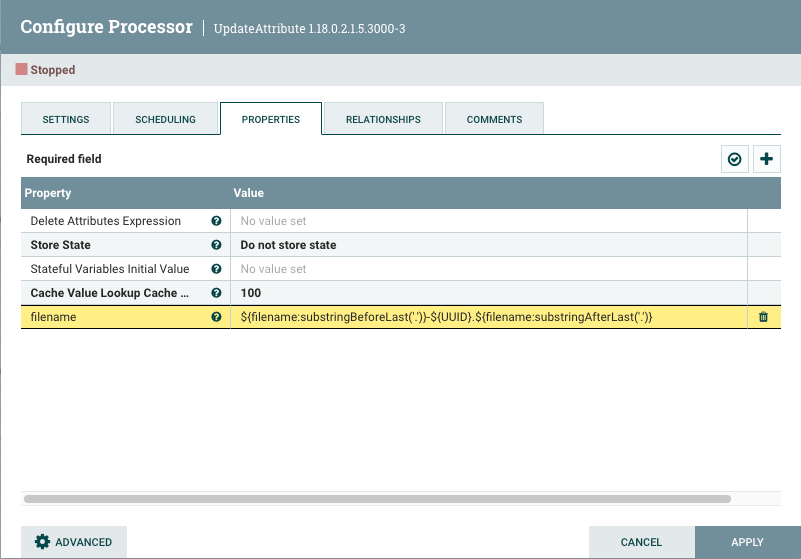Screen dimensions: 801x559
Task: Delete the filename property with trash icon
Action: (764, 317)
